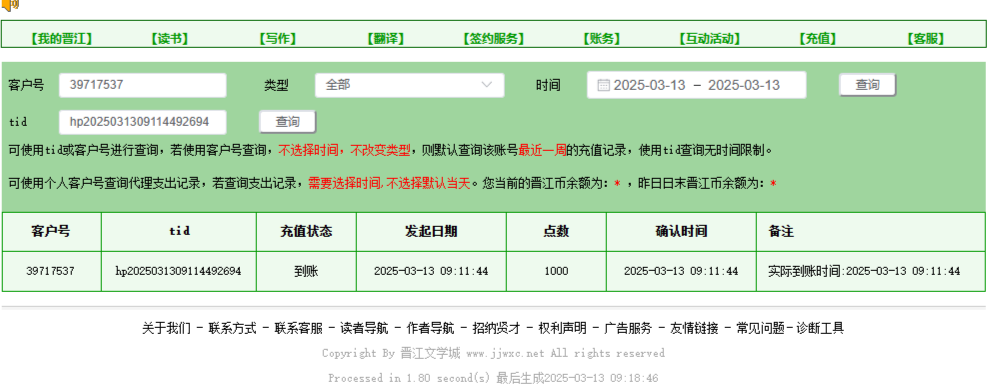997x390 pixels.
Task: Select the 到账 status cell
Action: pyautogui.click(x=306, y=272)
